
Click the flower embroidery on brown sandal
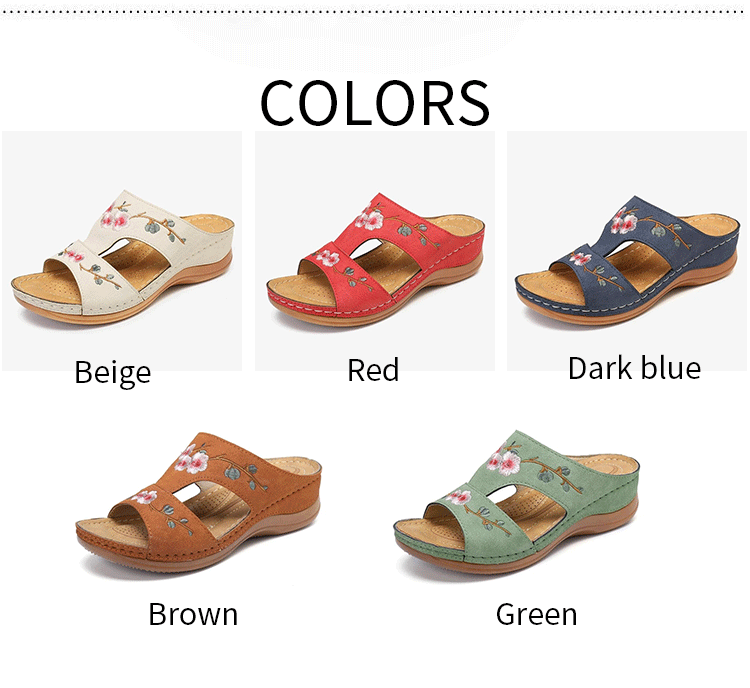(191, 460)
